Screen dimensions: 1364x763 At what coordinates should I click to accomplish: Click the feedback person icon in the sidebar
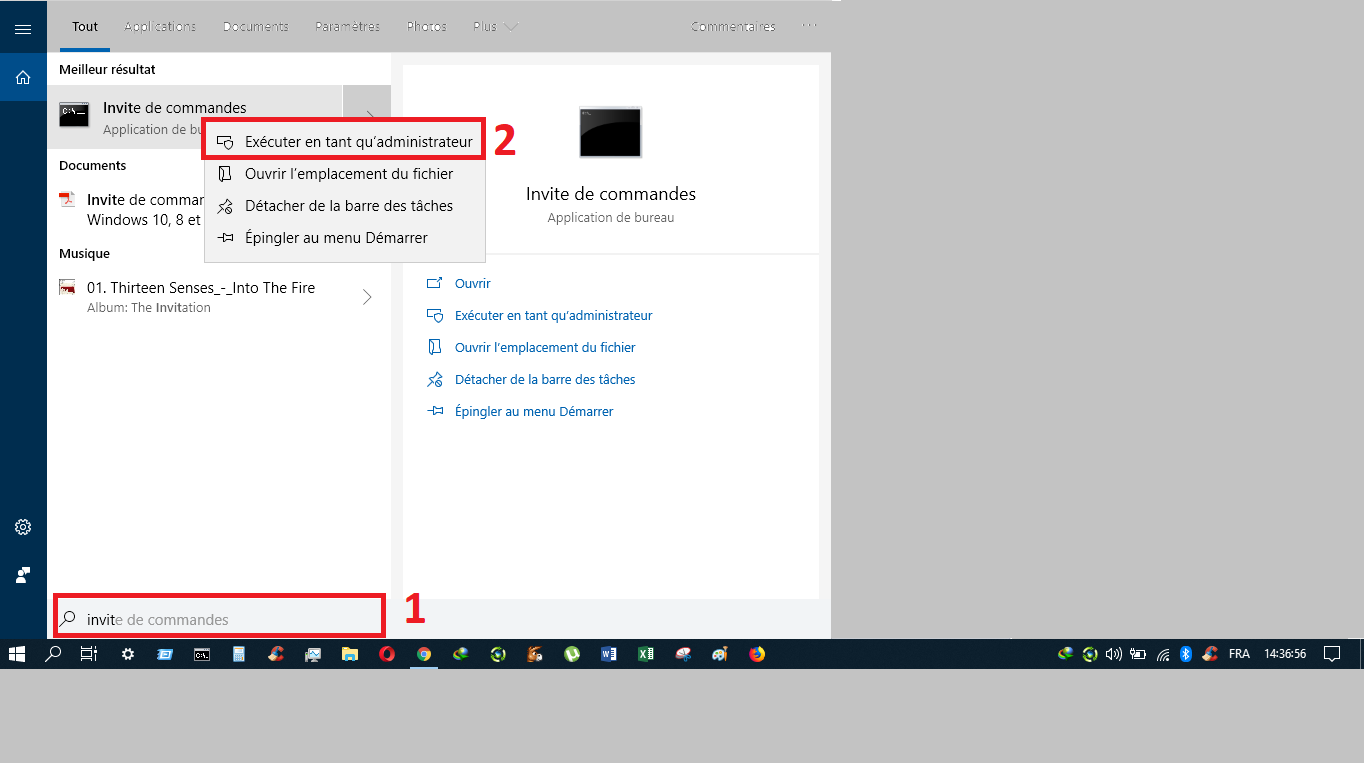[x=23, y=575]
